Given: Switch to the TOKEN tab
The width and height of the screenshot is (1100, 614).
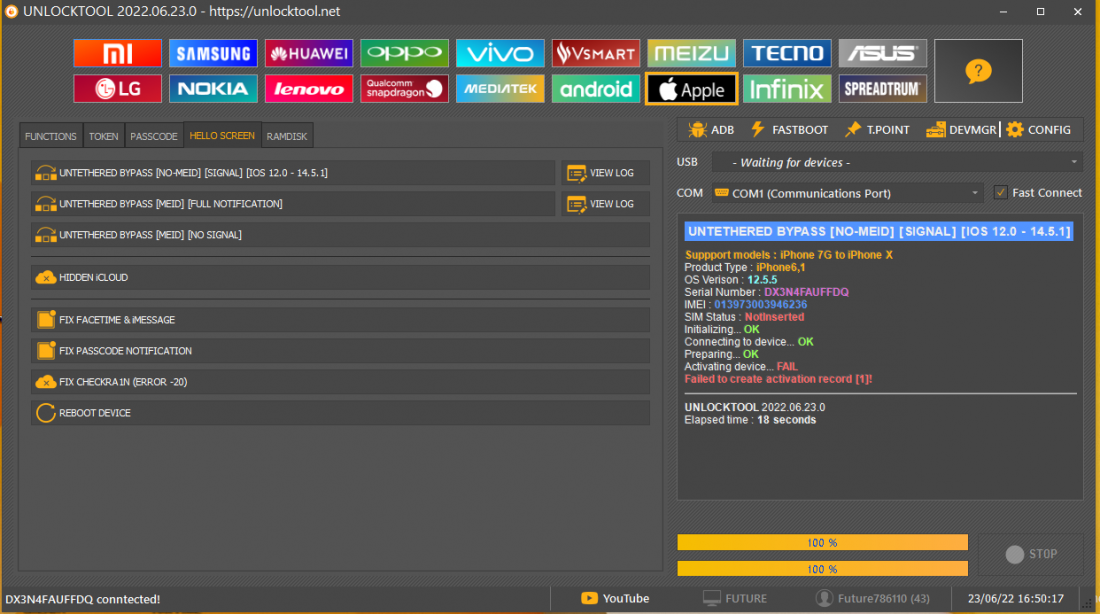Looking at the screenshot, I should [103, 136].
